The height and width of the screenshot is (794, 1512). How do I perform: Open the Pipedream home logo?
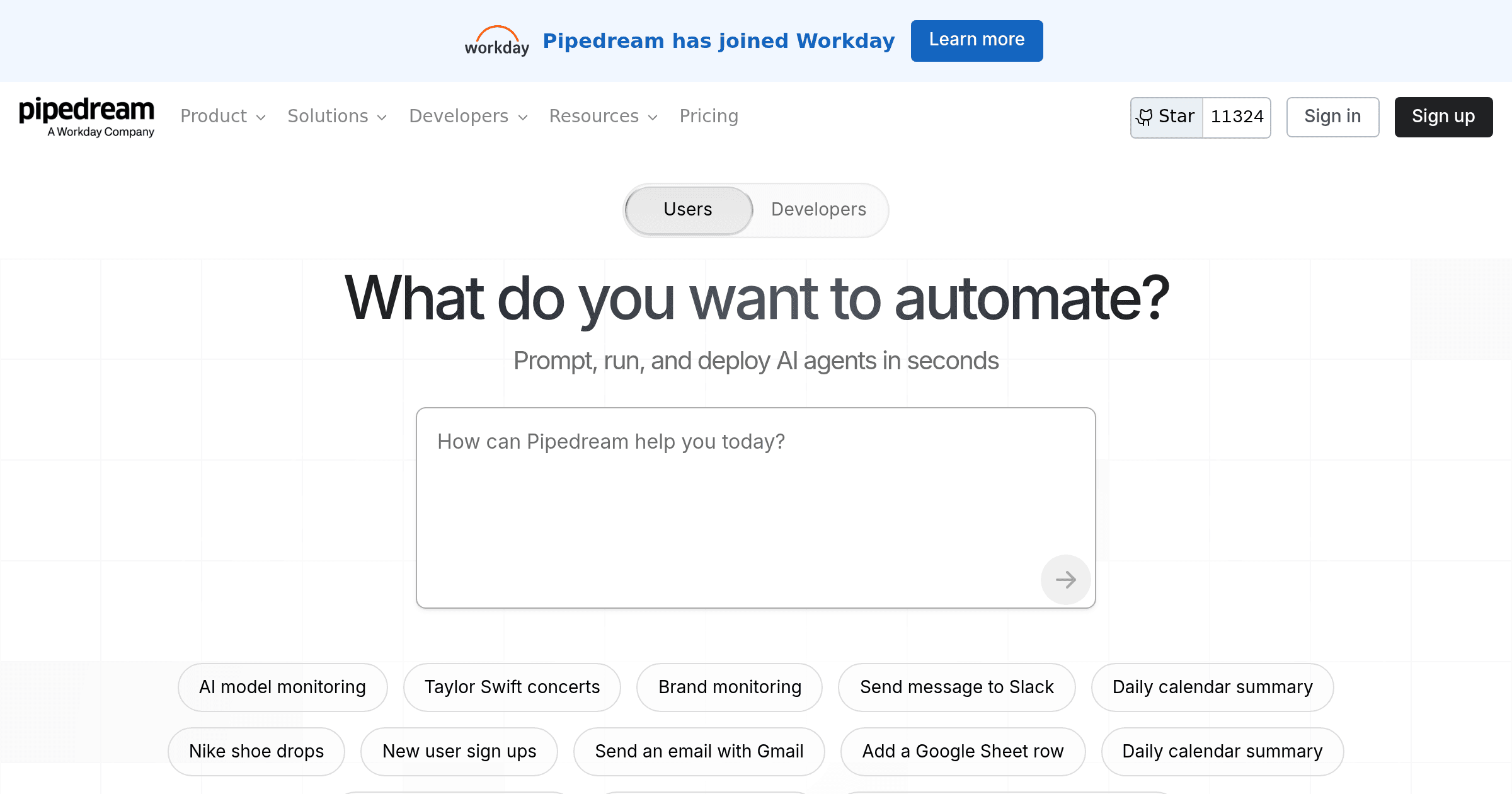[87, 117]
